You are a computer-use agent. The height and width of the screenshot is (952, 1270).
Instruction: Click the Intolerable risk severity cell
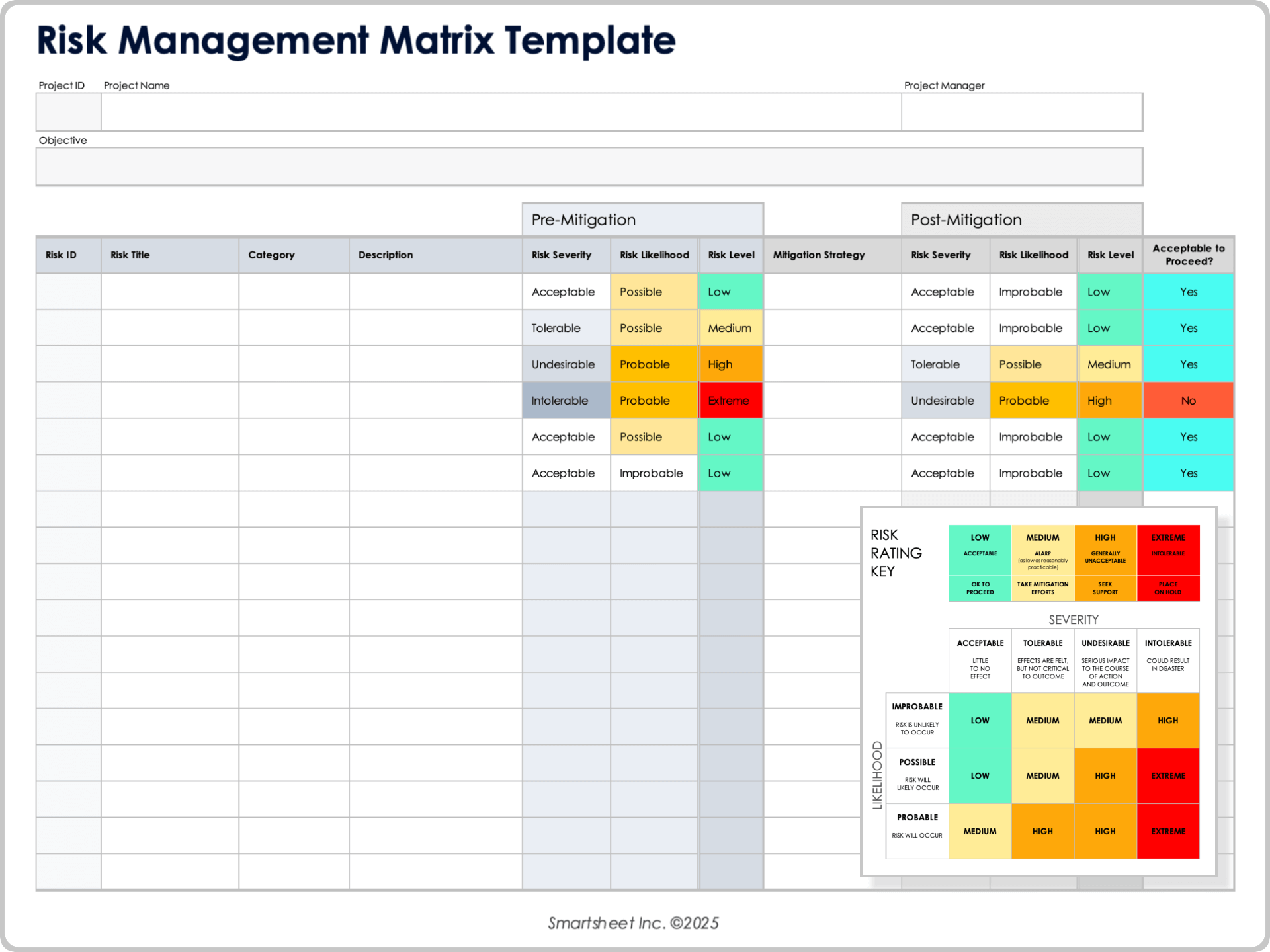click(x=566, y=400)
